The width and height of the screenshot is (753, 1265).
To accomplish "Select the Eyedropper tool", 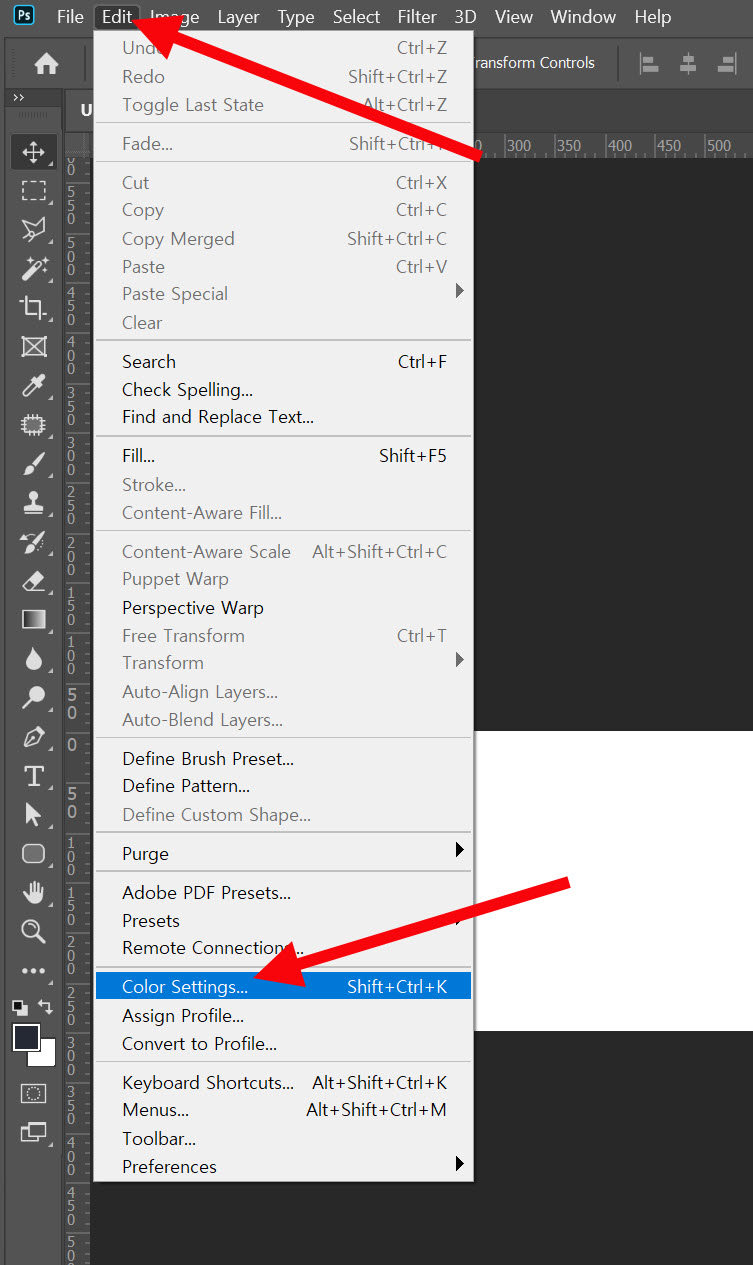I will pos(34,386).
